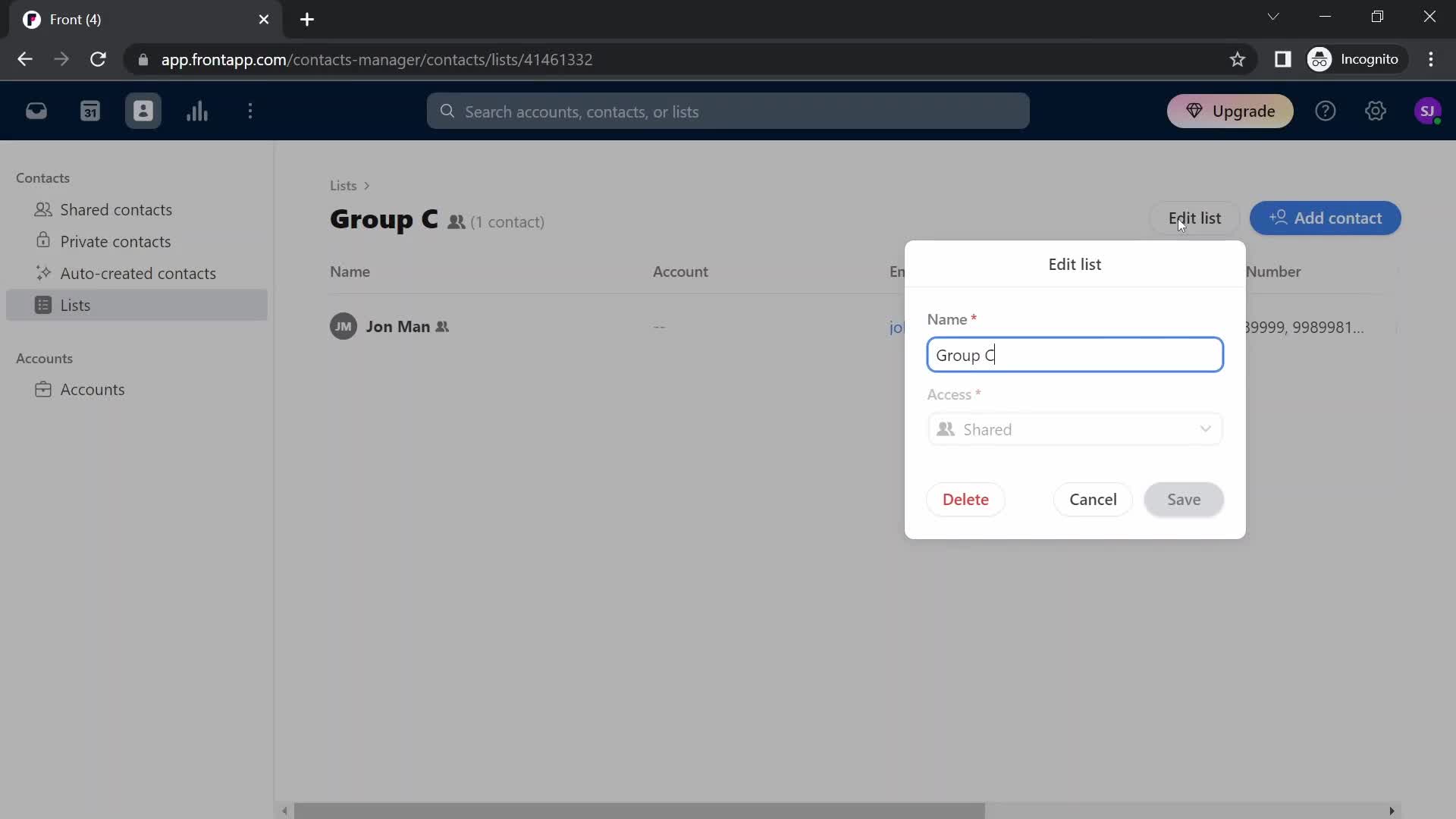
Task: Click the Delete button in Edit list
Action: [966, 499]
